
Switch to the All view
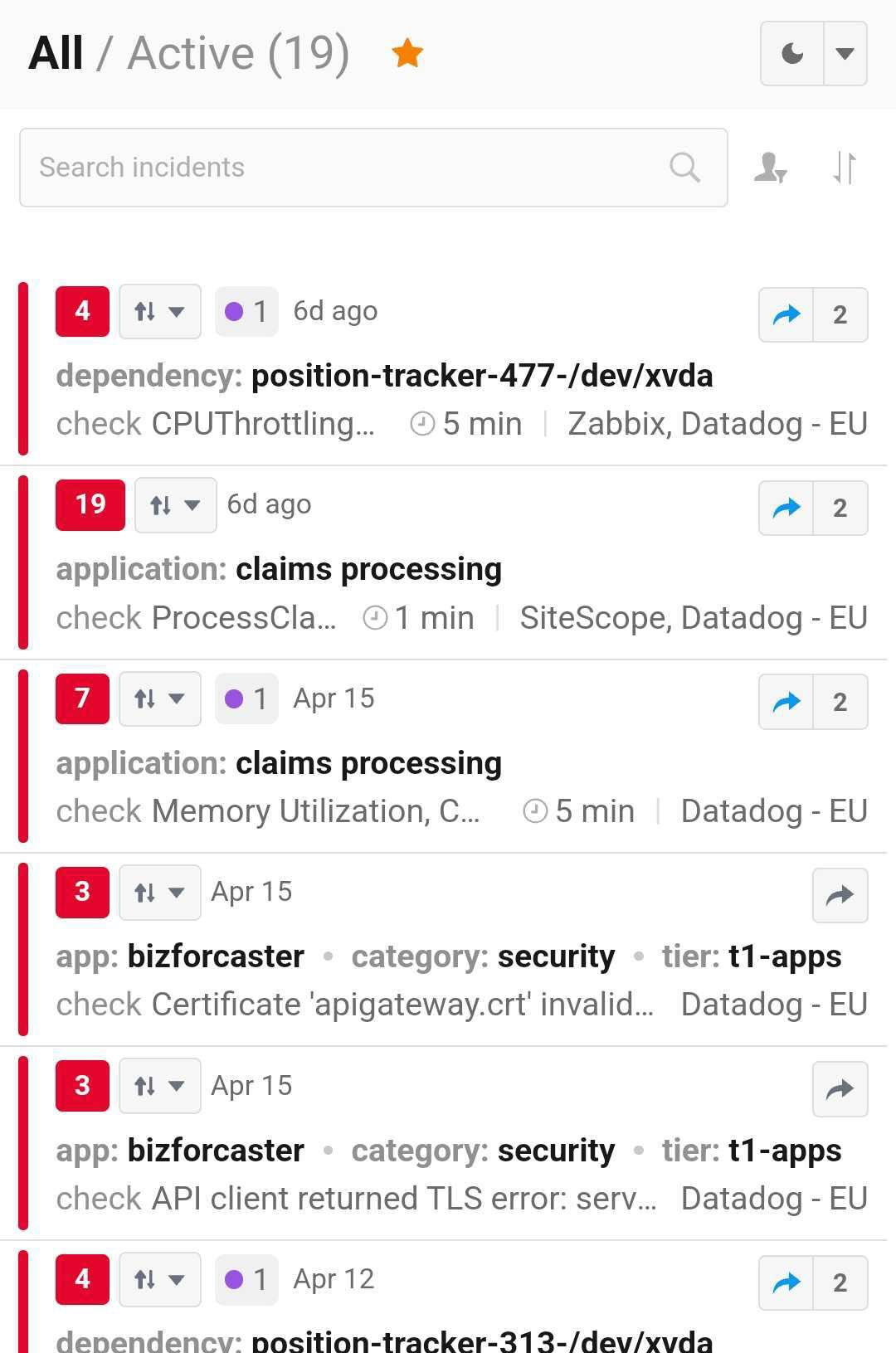click(x=55, y=51)
